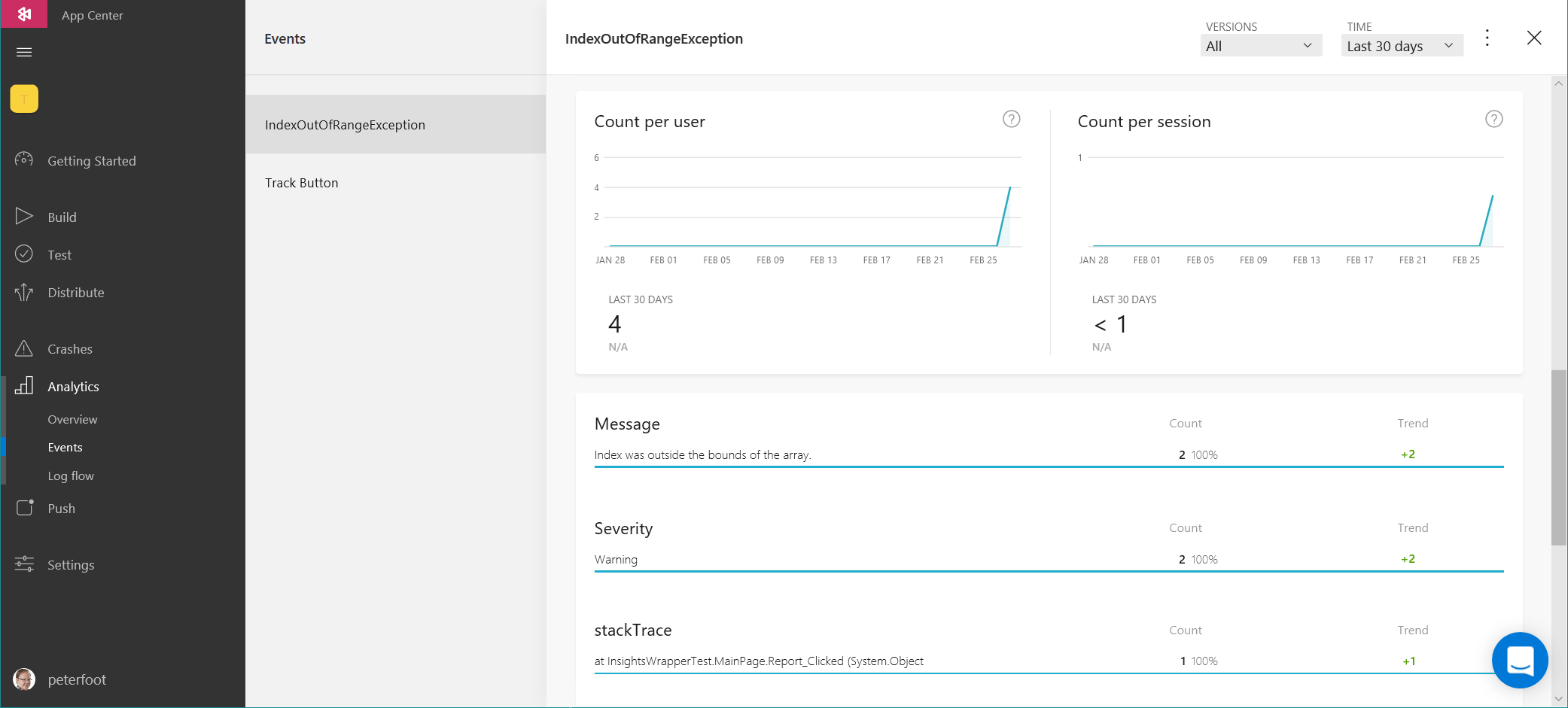Open the Test section

coord(59,255)
